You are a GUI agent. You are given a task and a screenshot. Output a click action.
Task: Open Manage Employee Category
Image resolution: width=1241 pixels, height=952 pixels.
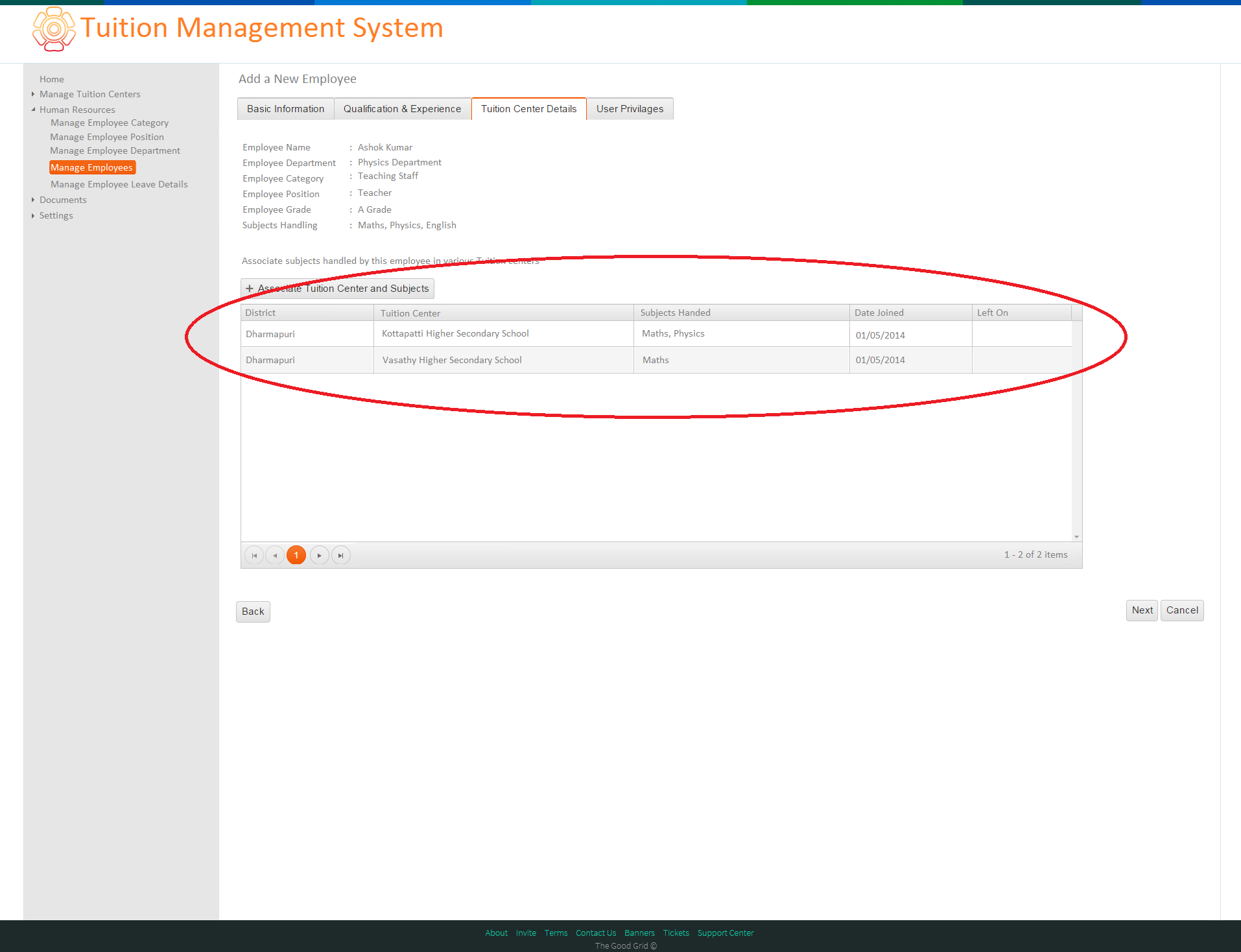[x=110, y=123]
